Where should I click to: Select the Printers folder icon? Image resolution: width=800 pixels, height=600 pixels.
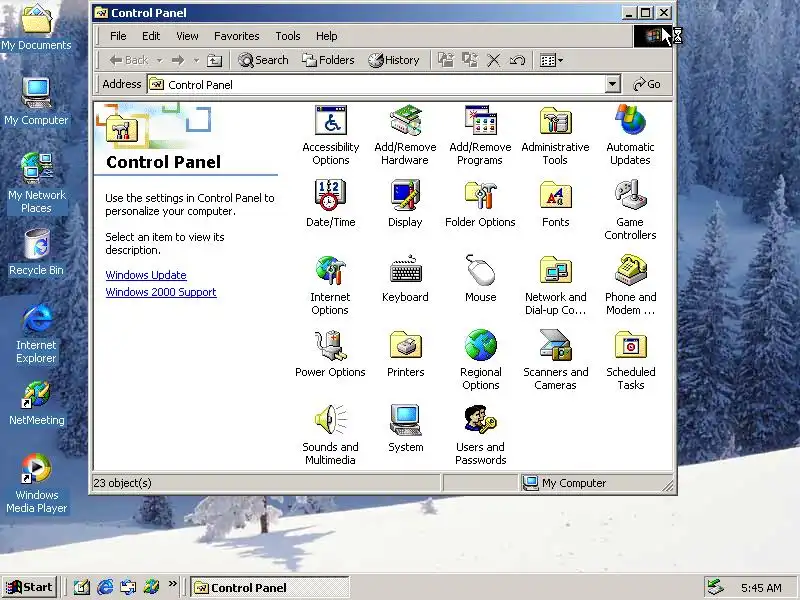pos(405,345)
